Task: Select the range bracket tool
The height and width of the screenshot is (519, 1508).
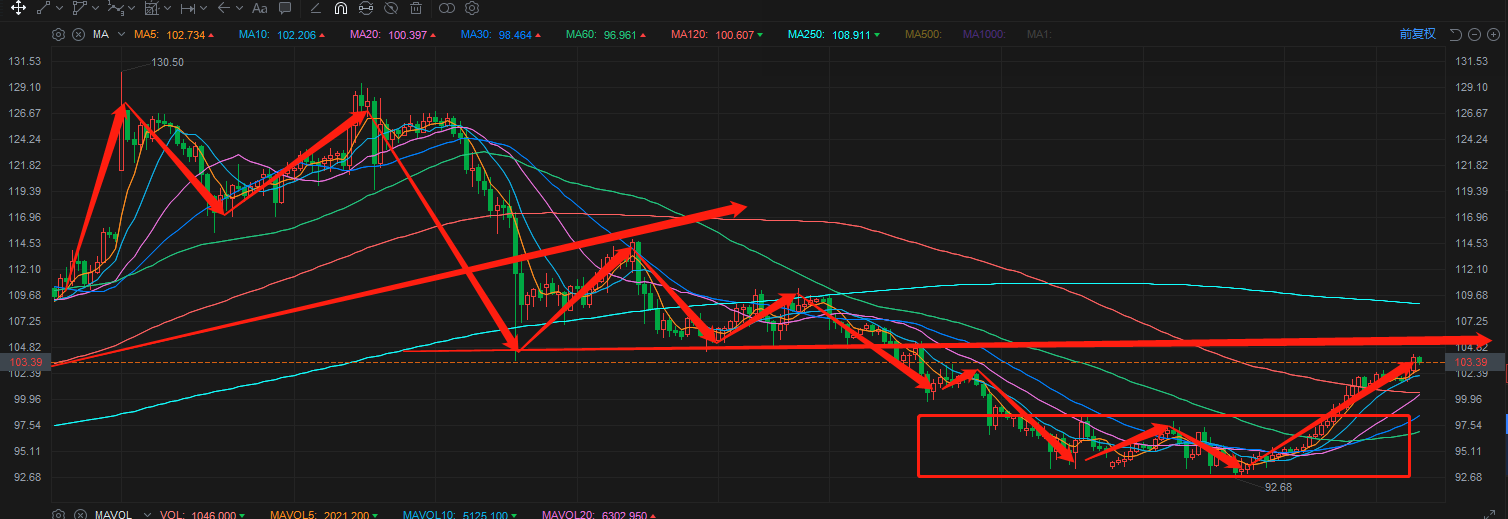Action: click(x=187, y=8)
